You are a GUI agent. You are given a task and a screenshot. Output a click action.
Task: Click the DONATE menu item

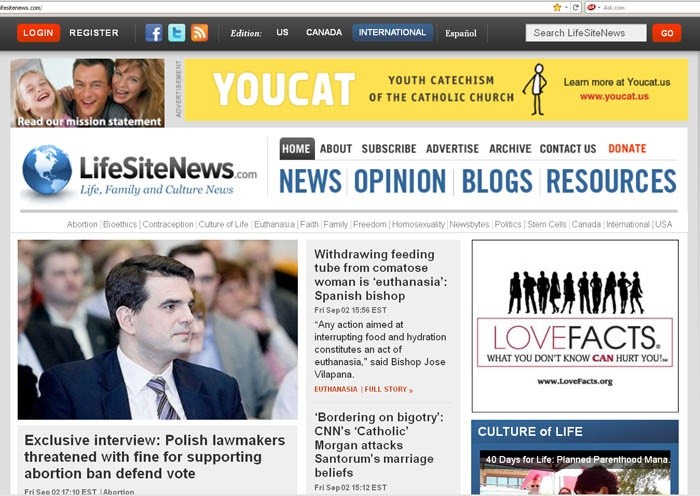point(627,149)
